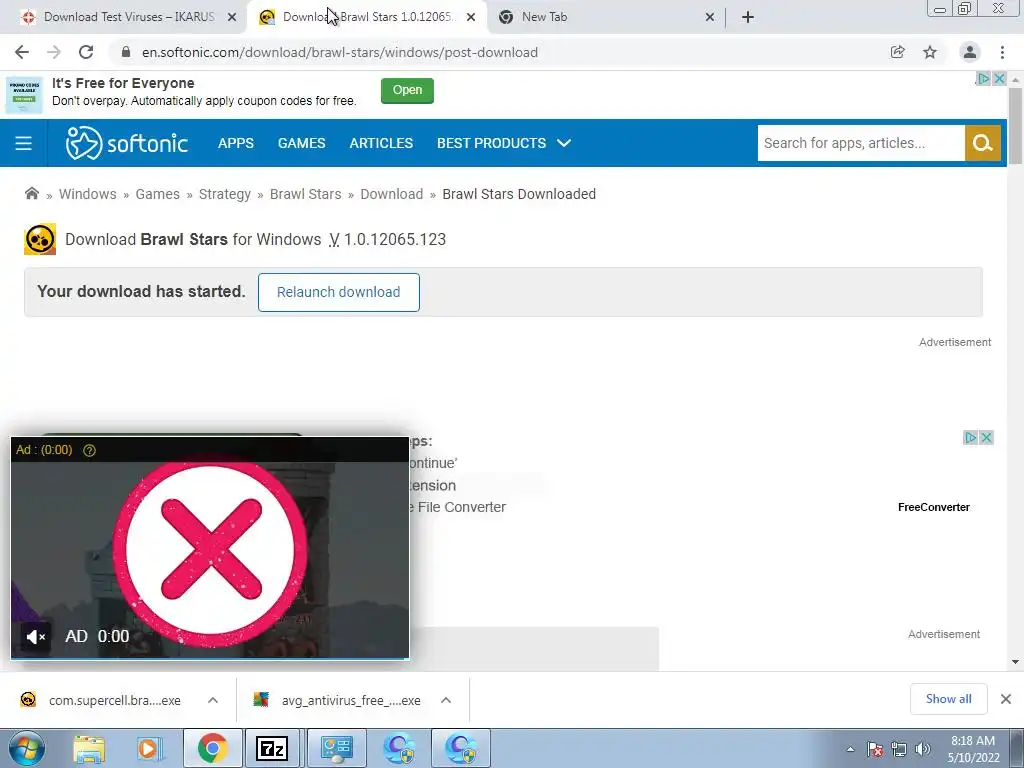The width and height of the screenshot is (1024, 768).
Task: Click the page vertical scrollbar thumb
Action: point(1015,125)
